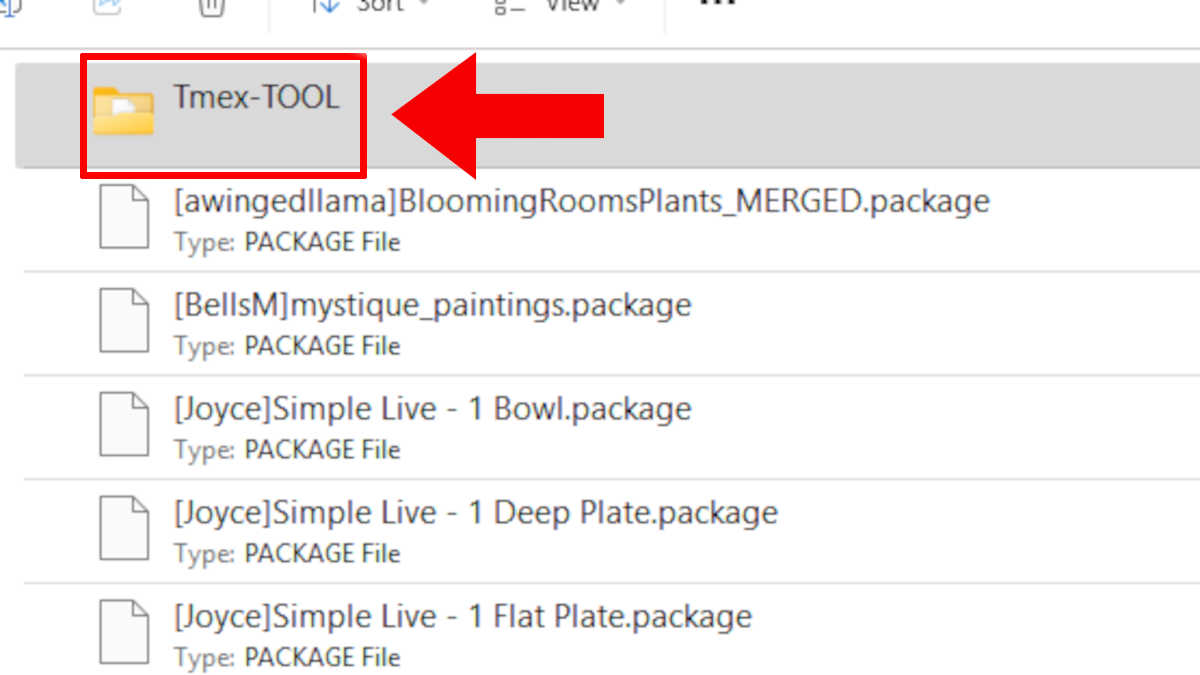
Task: Open the Tmex-TOOL folder icon
Action: [123, 110]
